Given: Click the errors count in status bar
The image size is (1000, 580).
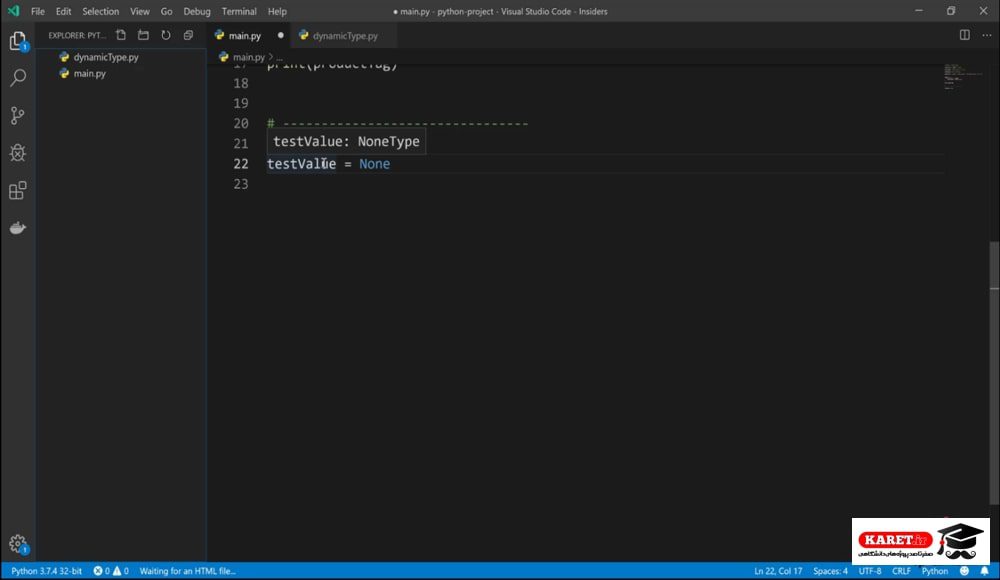Looking at the screenshot, I should [x=102, y=571].
